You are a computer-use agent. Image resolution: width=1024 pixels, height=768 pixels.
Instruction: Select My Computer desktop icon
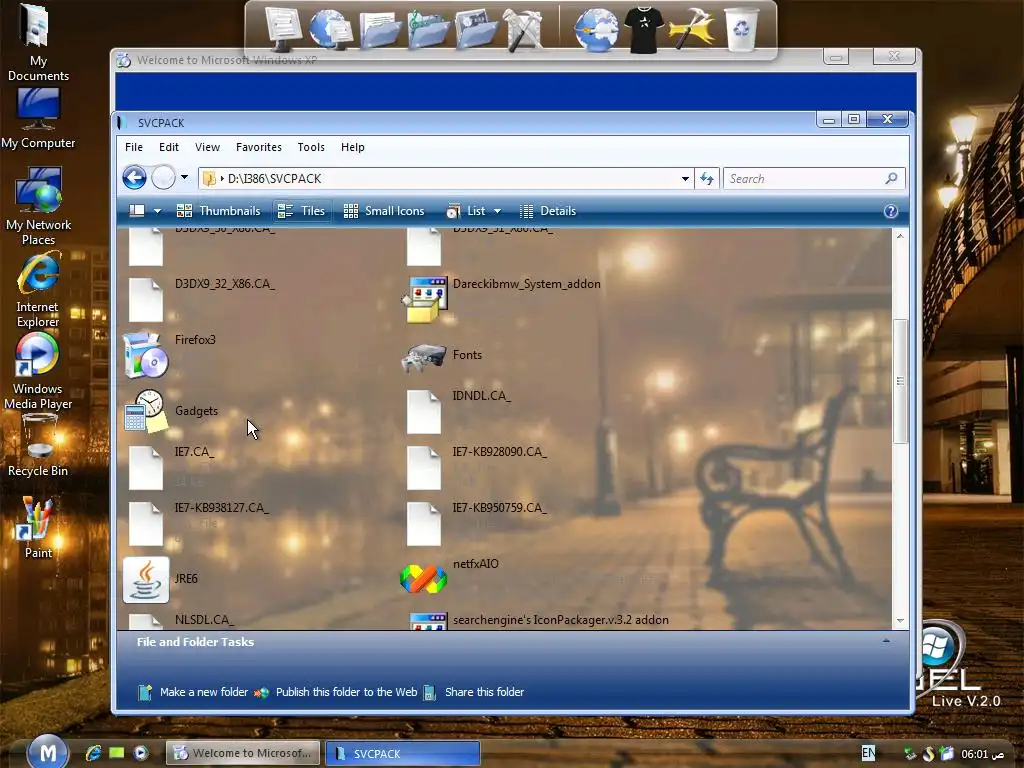(x=38, y=119)
